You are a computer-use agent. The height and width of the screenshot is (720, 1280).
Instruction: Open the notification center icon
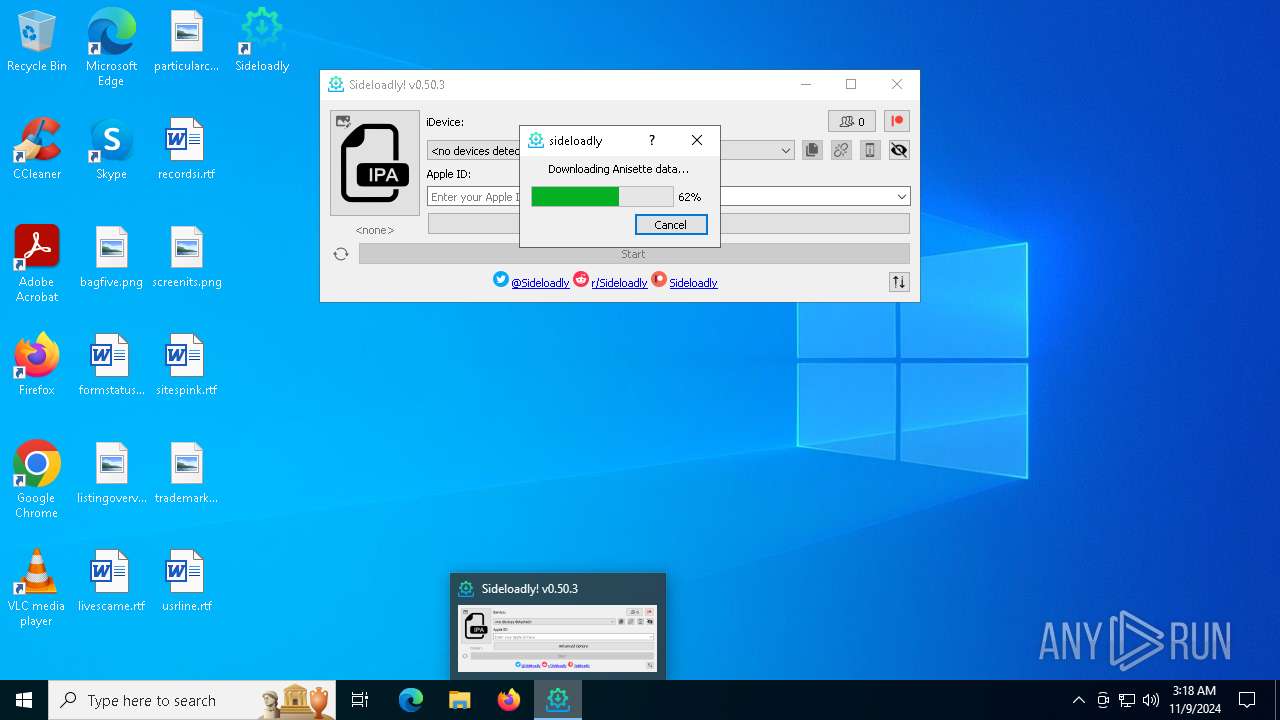pyautogui.click(x=1247, y=700)
